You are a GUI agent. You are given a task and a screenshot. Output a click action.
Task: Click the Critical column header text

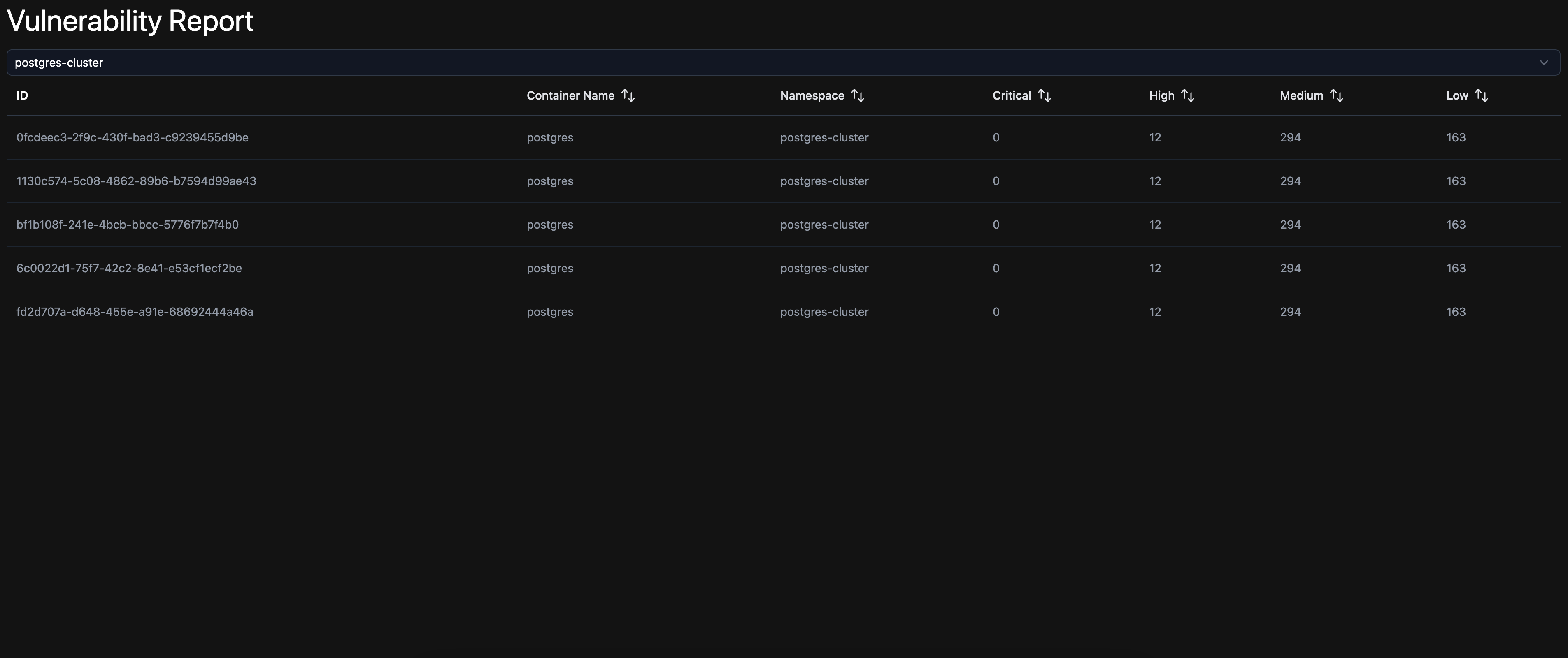tap(1011, 95)
